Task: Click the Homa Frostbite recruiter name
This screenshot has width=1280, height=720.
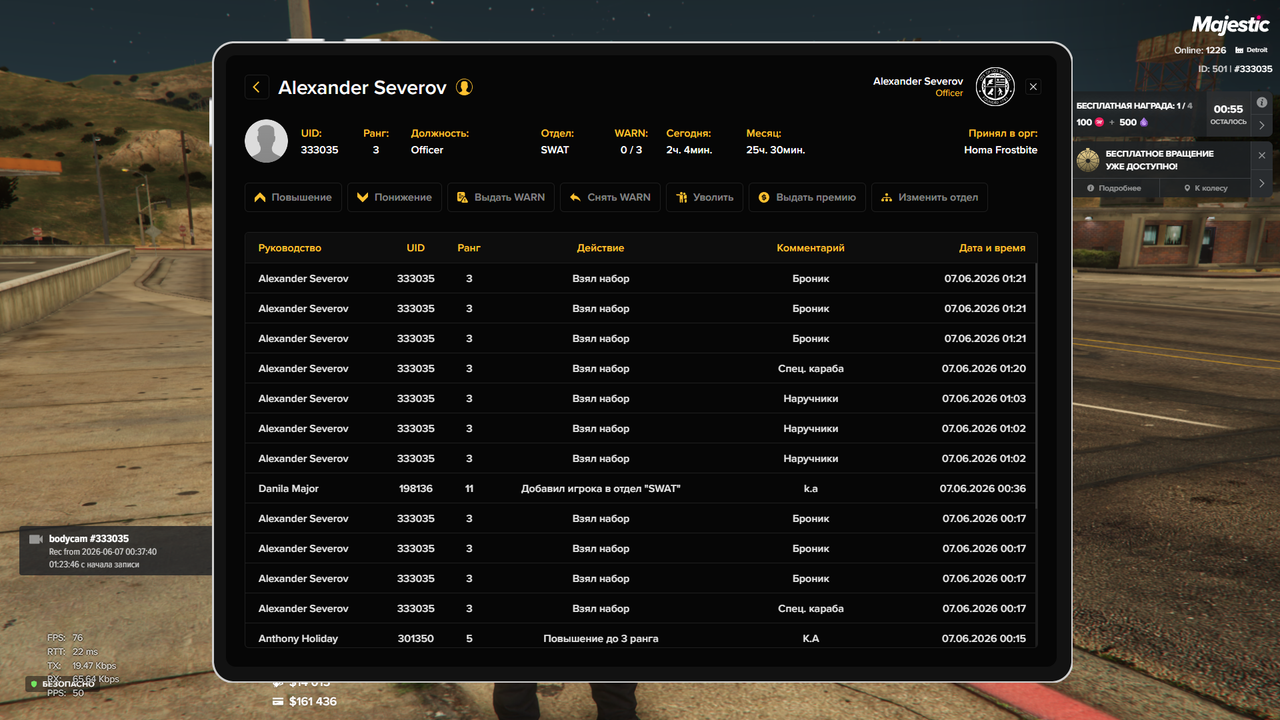Action: point(1001,150)
